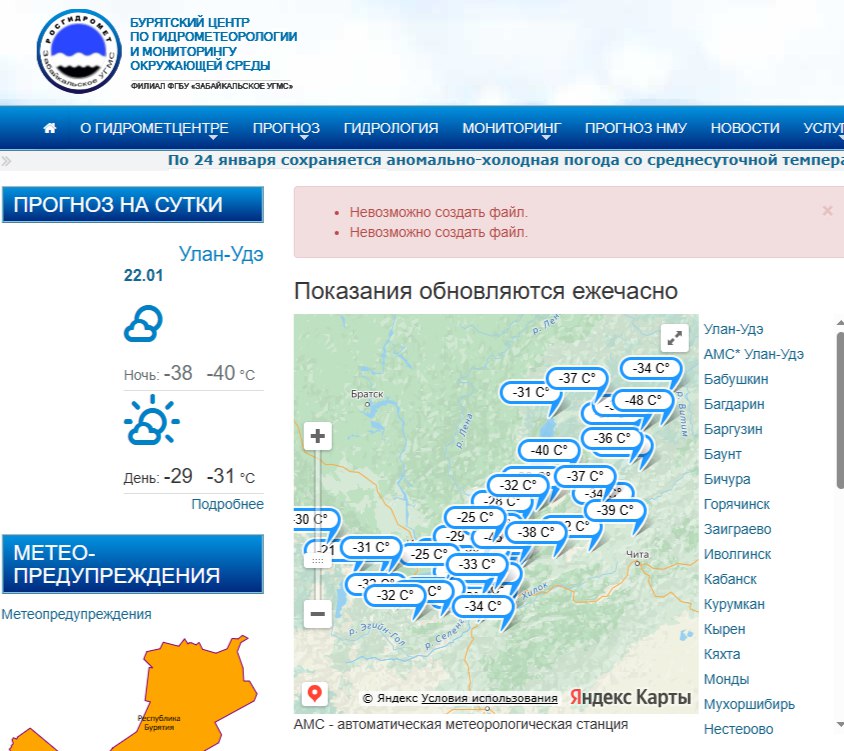This screenshot has width=844, height=751.
Task: Open Яндекс Условия использования link
Action: point(489,698)
